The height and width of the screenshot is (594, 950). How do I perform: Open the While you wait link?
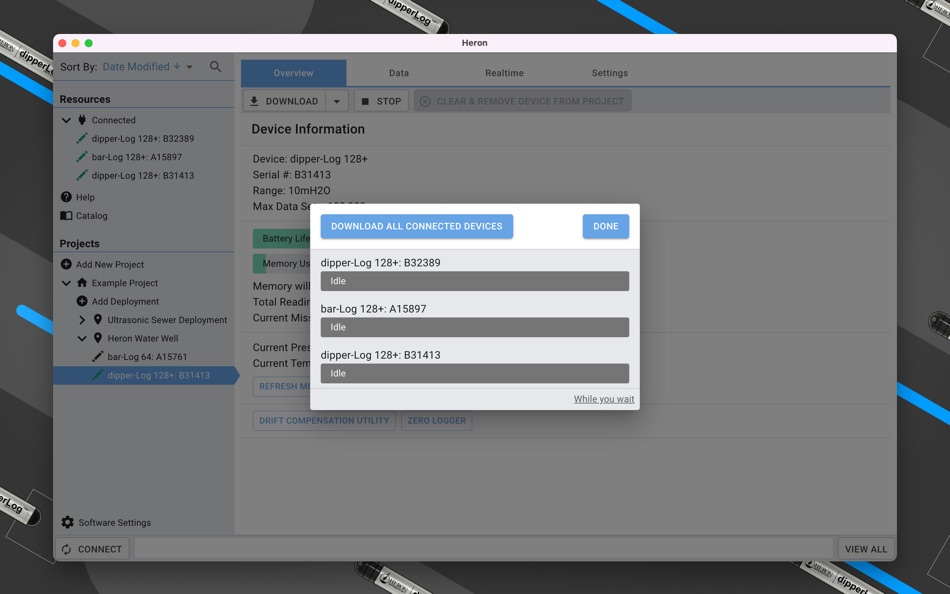(x=604, y=399)
